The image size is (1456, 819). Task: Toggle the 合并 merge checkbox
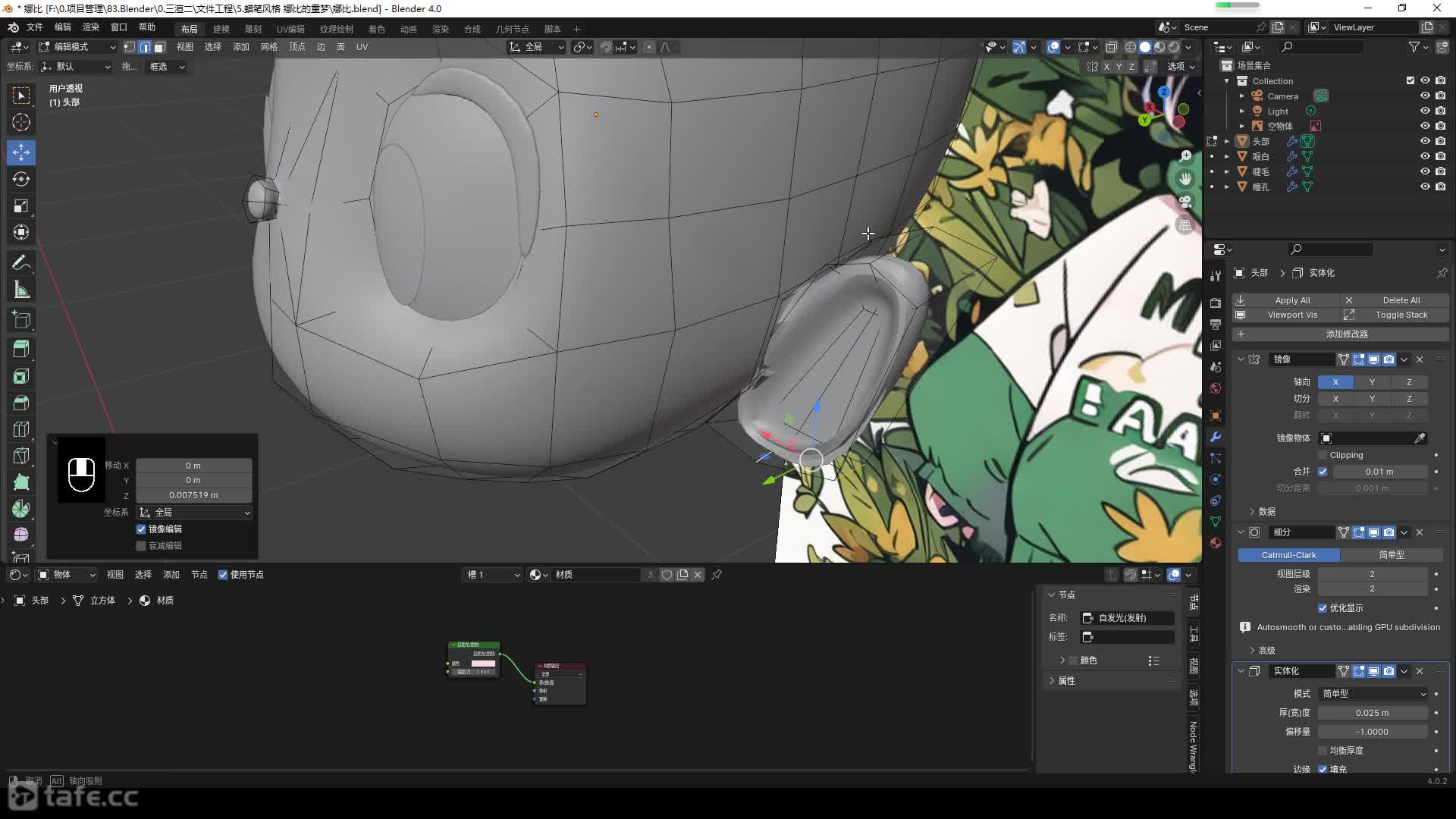(1323, 472)
